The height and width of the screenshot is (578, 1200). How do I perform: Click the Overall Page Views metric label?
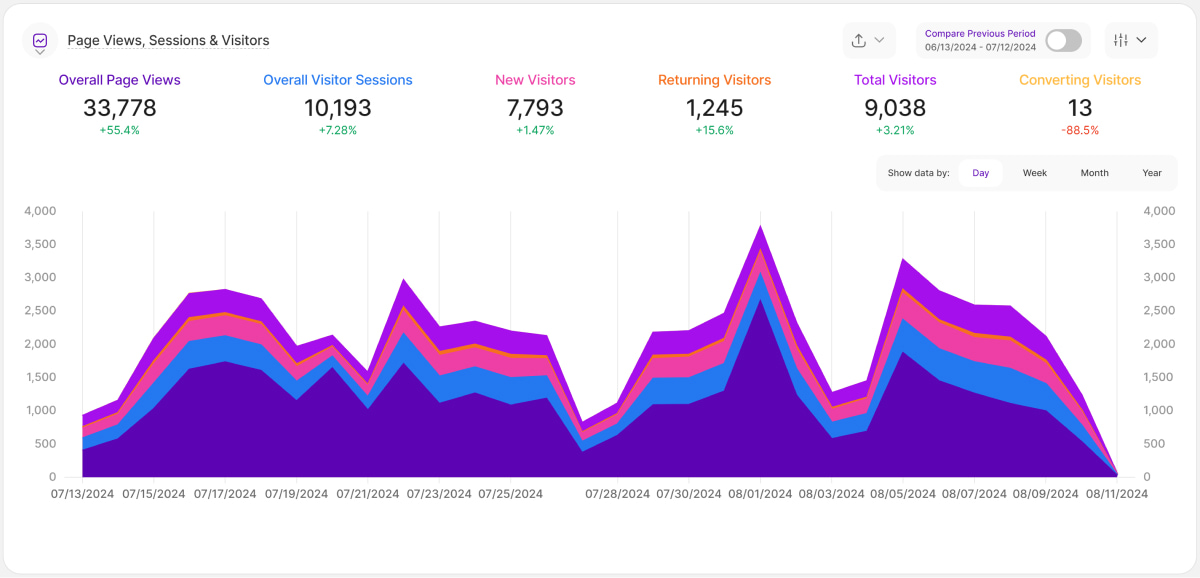pyautogui.click(x=120, y=80)
